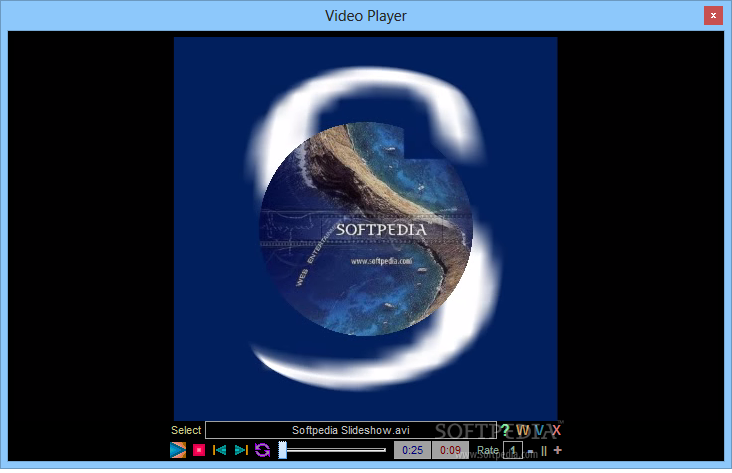Decrease playback rate with minus button
The height and width of the screenshot is (473, 732).
tap(530, 452)
